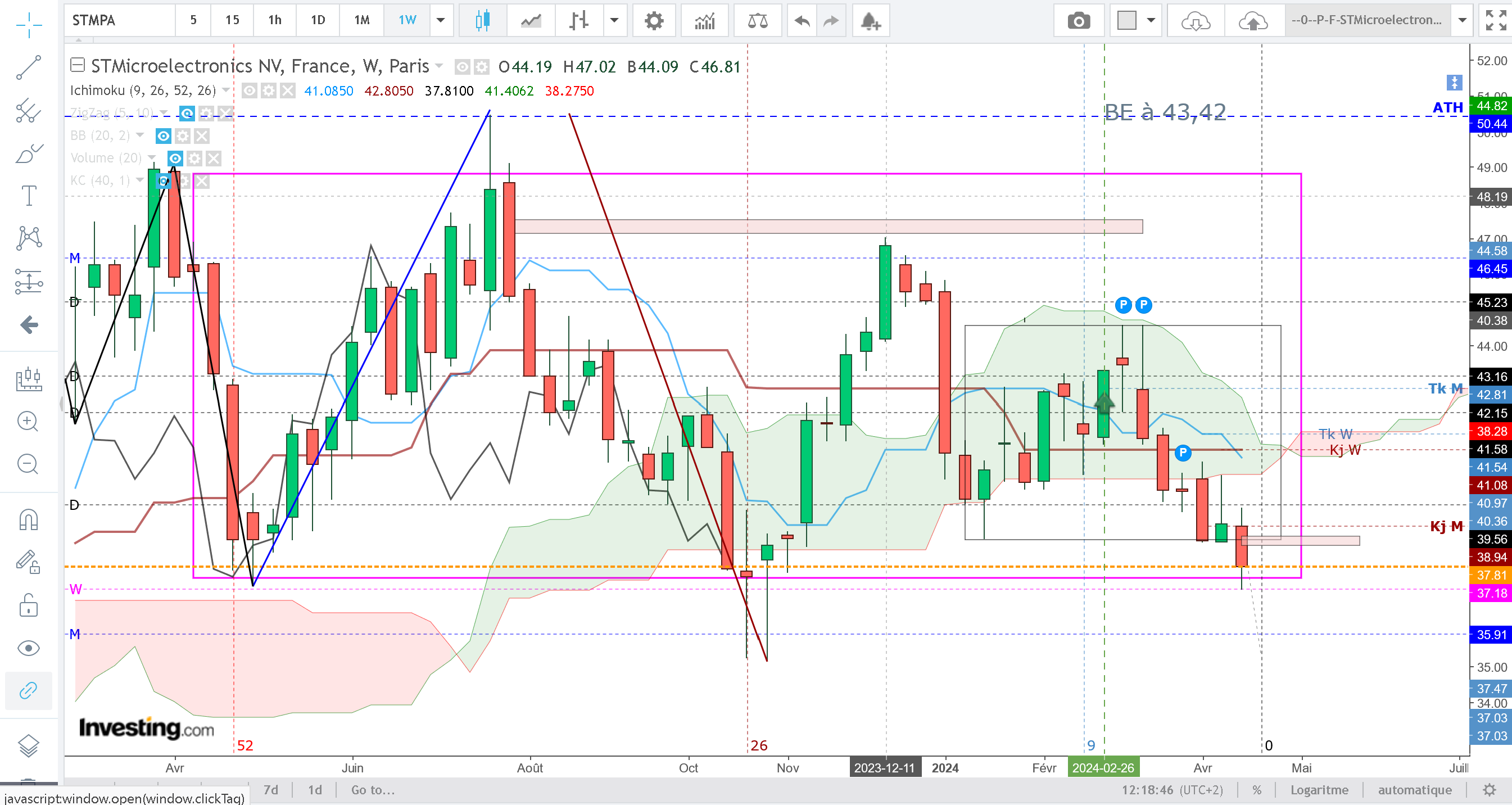Toggle Logaritme scale
The height and width of the screenshot is (805, 1512).
(x=1319, y=790)
